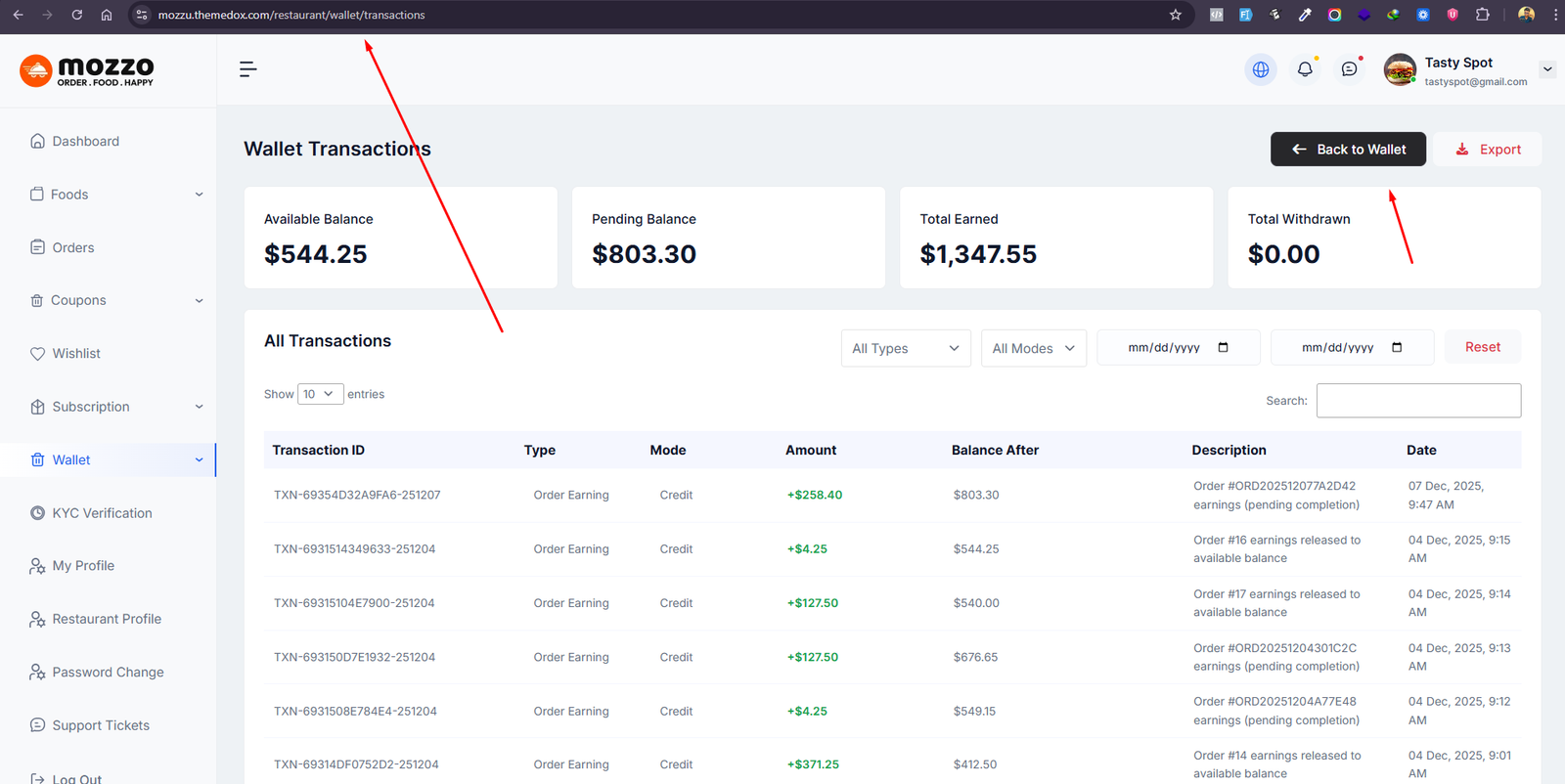Click the Tasty Spot profile avatar
Viewport: 1565px width, 784px height.
point(1400,70)
